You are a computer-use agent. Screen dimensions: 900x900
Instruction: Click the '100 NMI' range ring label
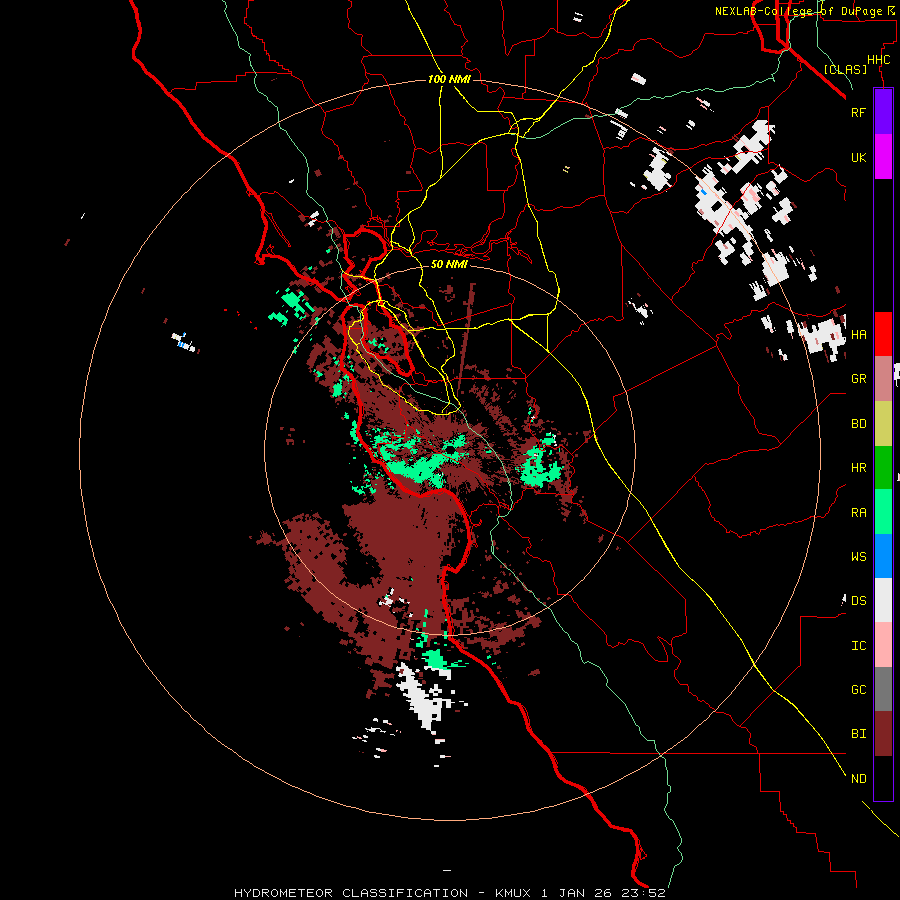pos(449,79)
